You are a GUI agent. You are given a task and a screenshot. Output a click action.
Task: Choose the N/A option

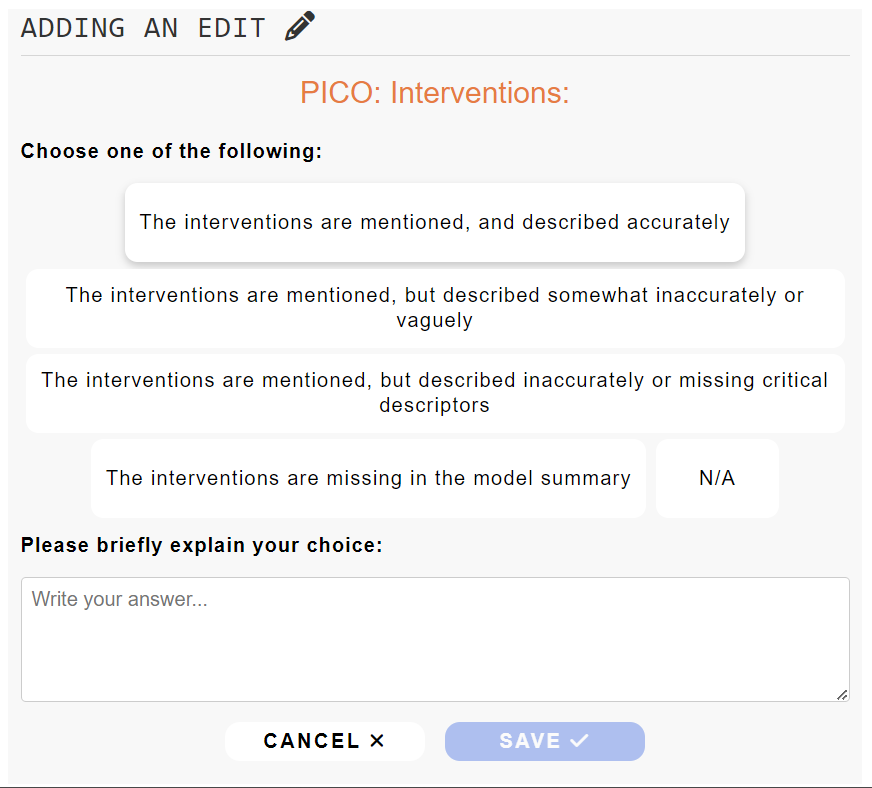pos(717,478)
